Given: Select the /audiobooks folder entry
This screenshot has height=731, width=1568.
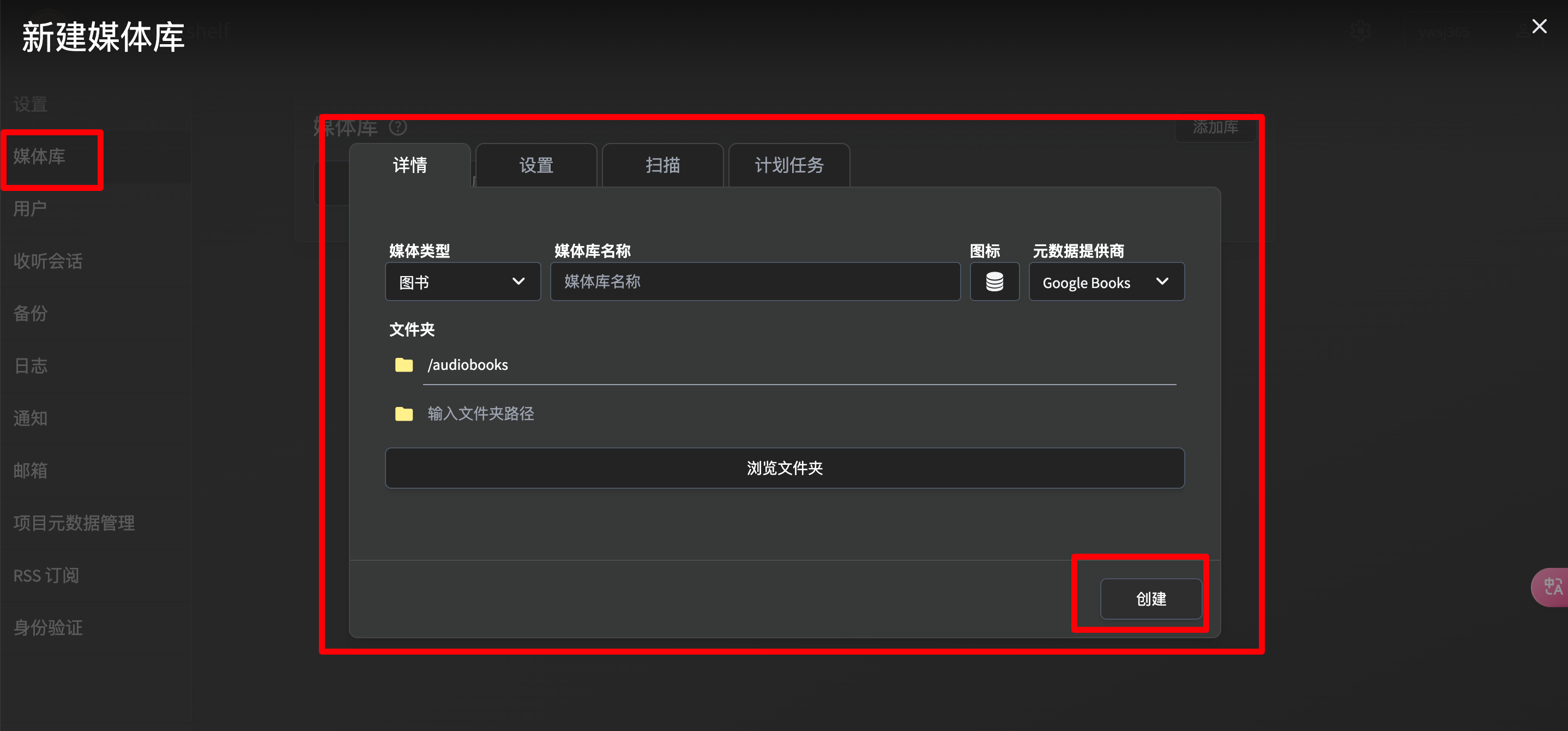Looking at the screenshot, I should (x=467, y=365).
